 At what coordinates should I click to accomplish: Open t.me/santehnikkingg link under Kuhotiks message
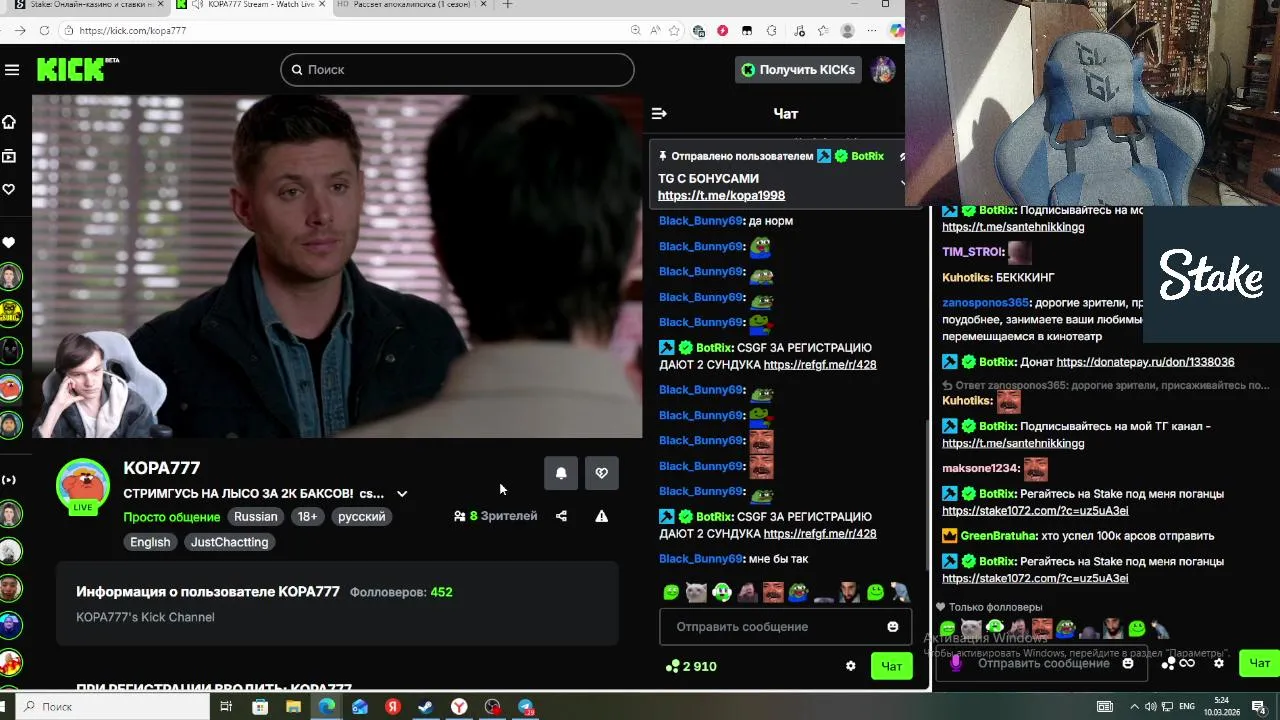(x=1013, y=444)
